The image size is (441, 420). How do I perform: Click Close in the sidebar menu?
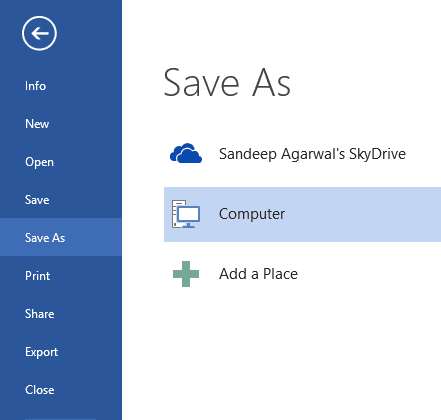click(x=61, y=390)
